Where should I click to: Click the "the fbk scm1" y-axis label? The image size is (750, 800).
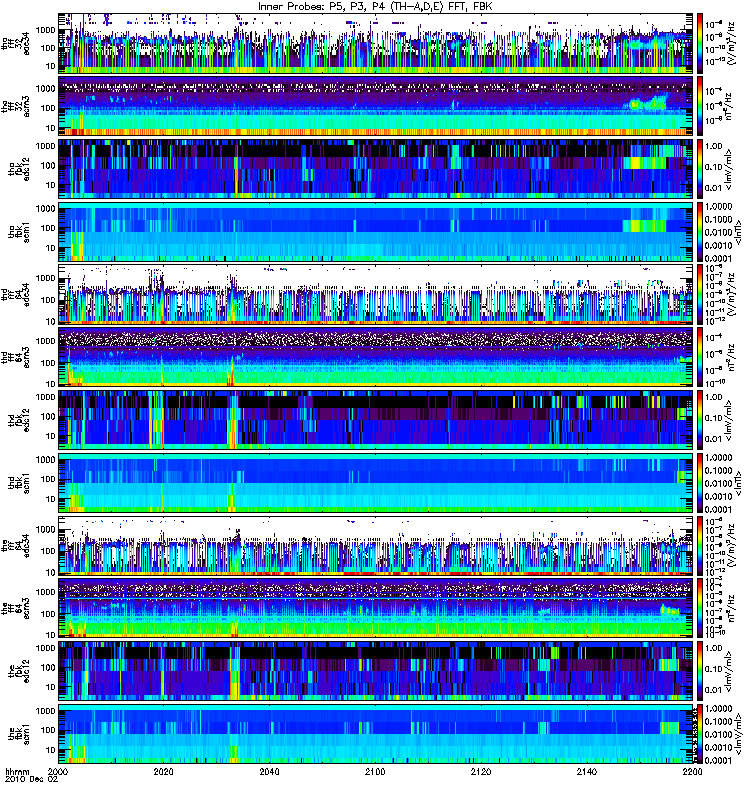click(19, 734)
